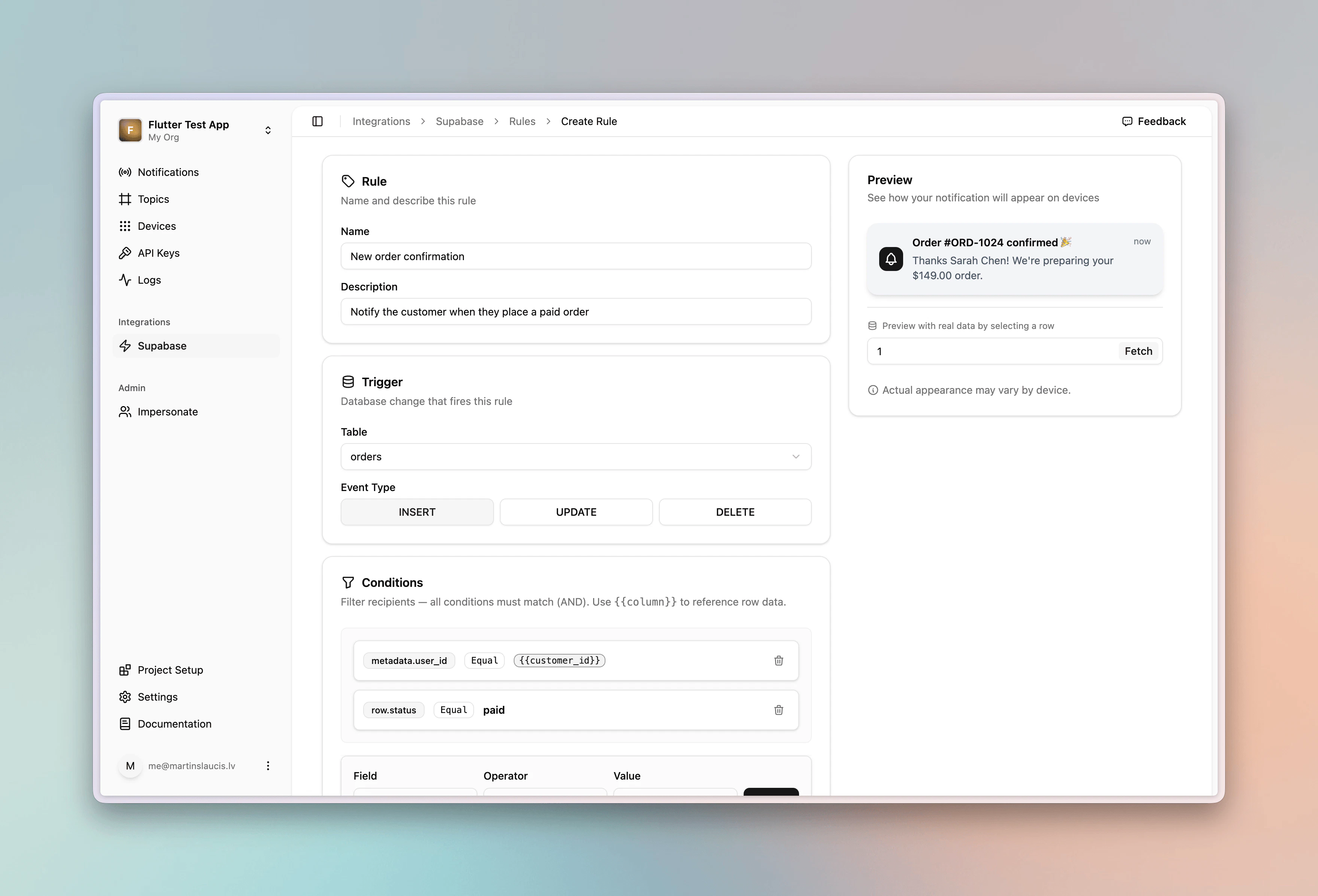The width and height of the screenshot is (1318, 896).
Task: Focus the rule Description input field
Action: (576, 312)
